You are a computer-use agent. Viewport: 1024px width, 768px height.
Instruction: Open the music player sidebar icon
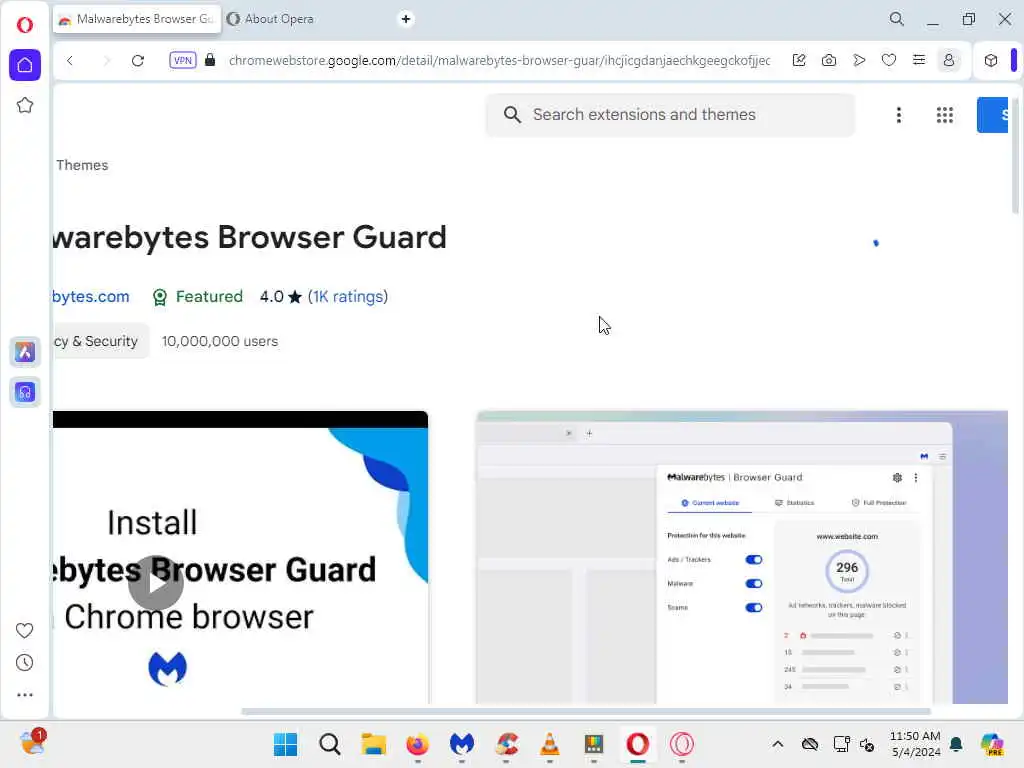pyautogui.click(x=25, y=392)
